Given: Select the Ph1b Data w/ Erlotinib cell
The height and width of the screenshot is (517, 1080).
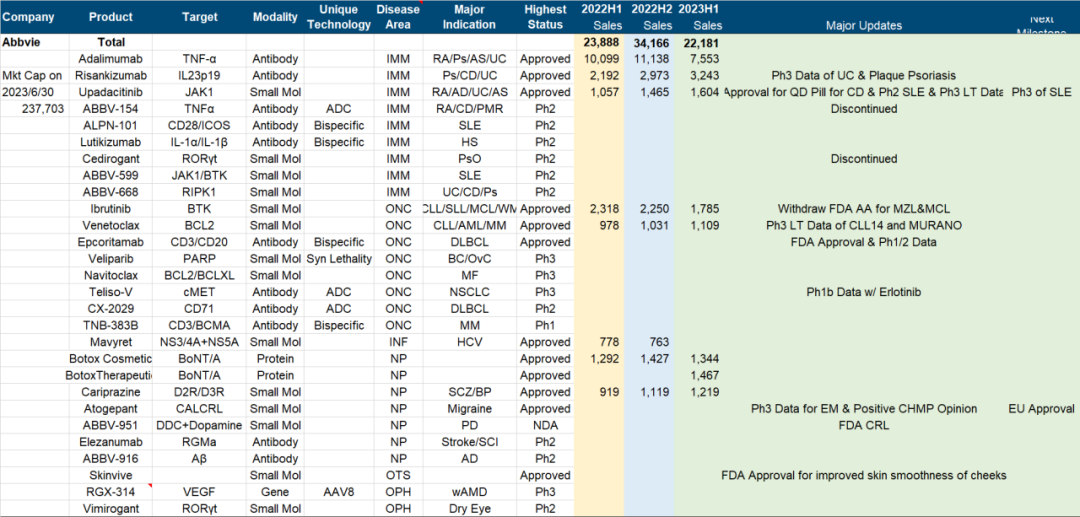Looking at the screenshot, I should pyautogui.click(x=864, y=292).
